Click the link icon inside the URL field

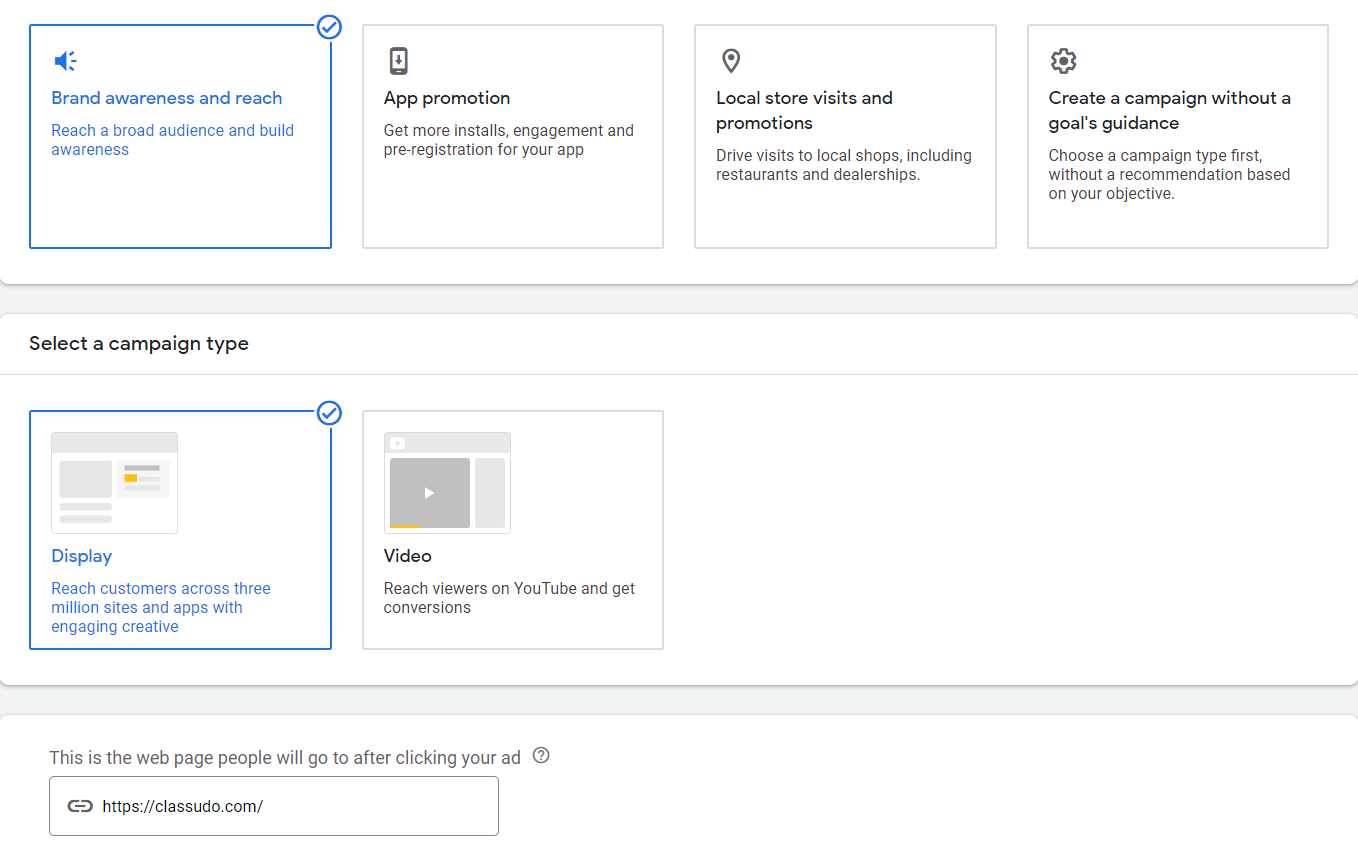tap(80, 805)
